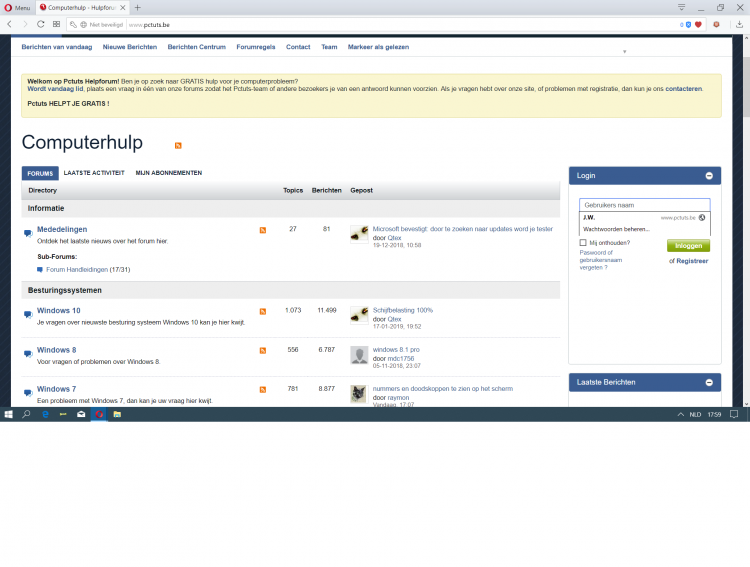Open the Speed Dial start page
The height and width of the screenshot is (567, 750).
click(56, 24)
